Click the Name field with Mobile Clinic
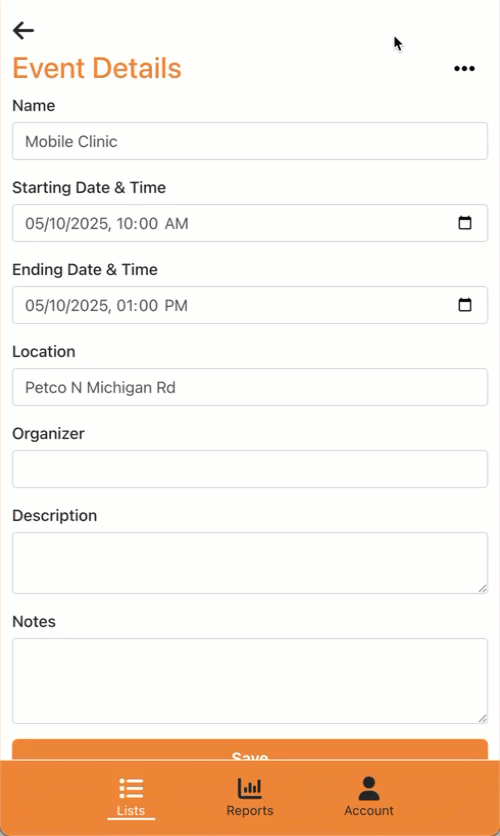Screen dimensions: 500x836 [x=250, y=141]
